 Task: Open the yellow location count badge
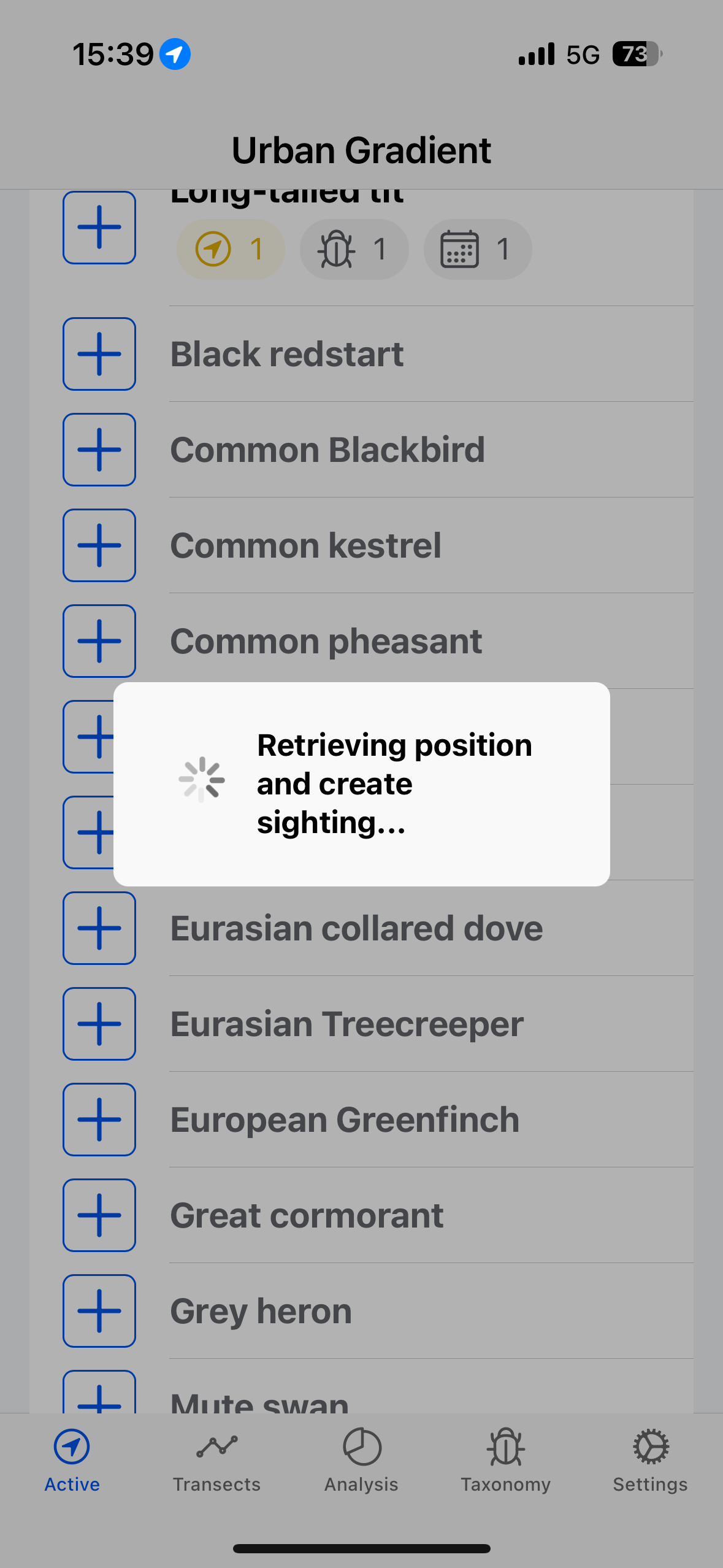[x=231, y=249]
